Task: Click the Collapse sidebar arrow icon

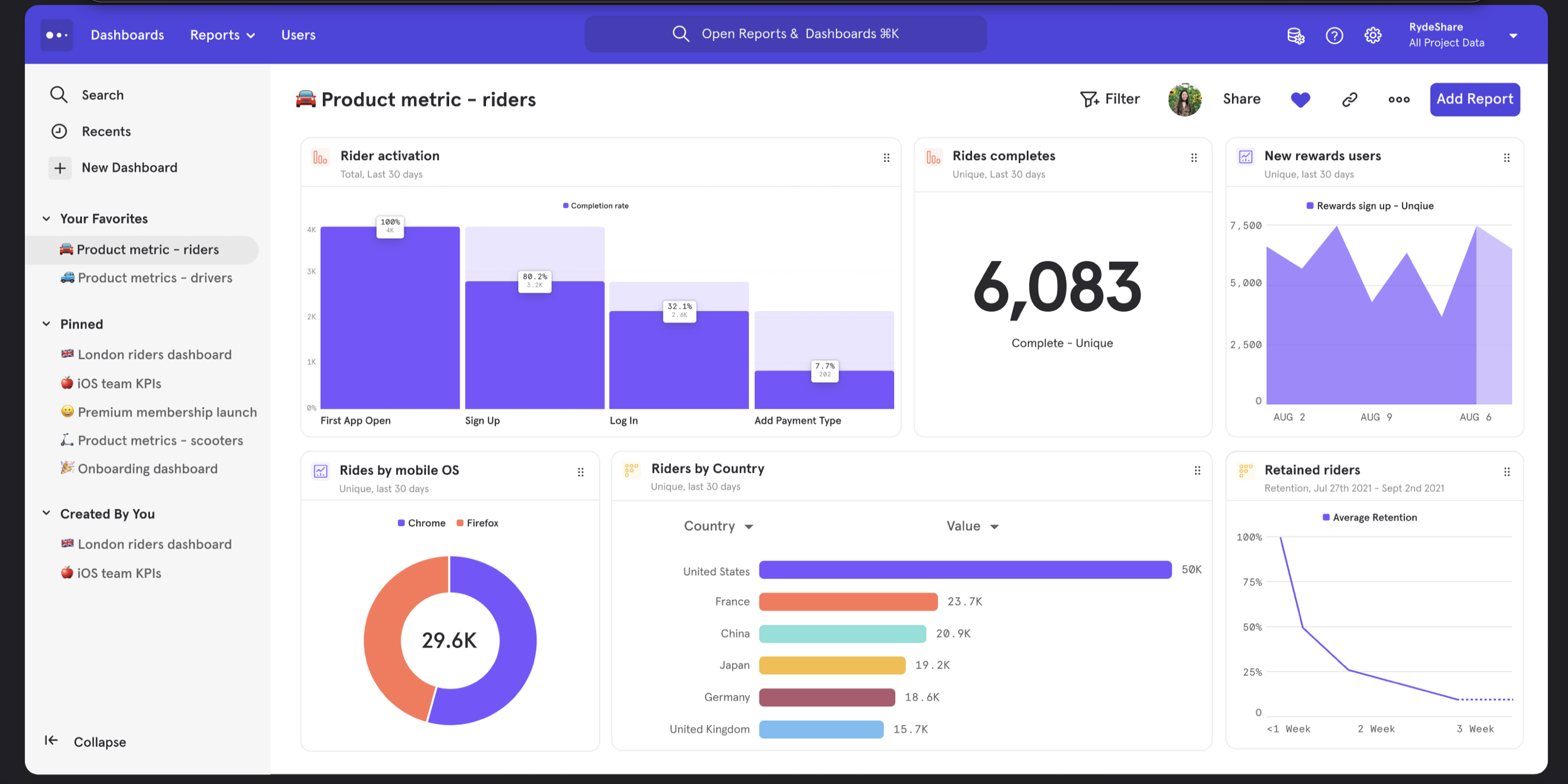Action: point(51,740)
